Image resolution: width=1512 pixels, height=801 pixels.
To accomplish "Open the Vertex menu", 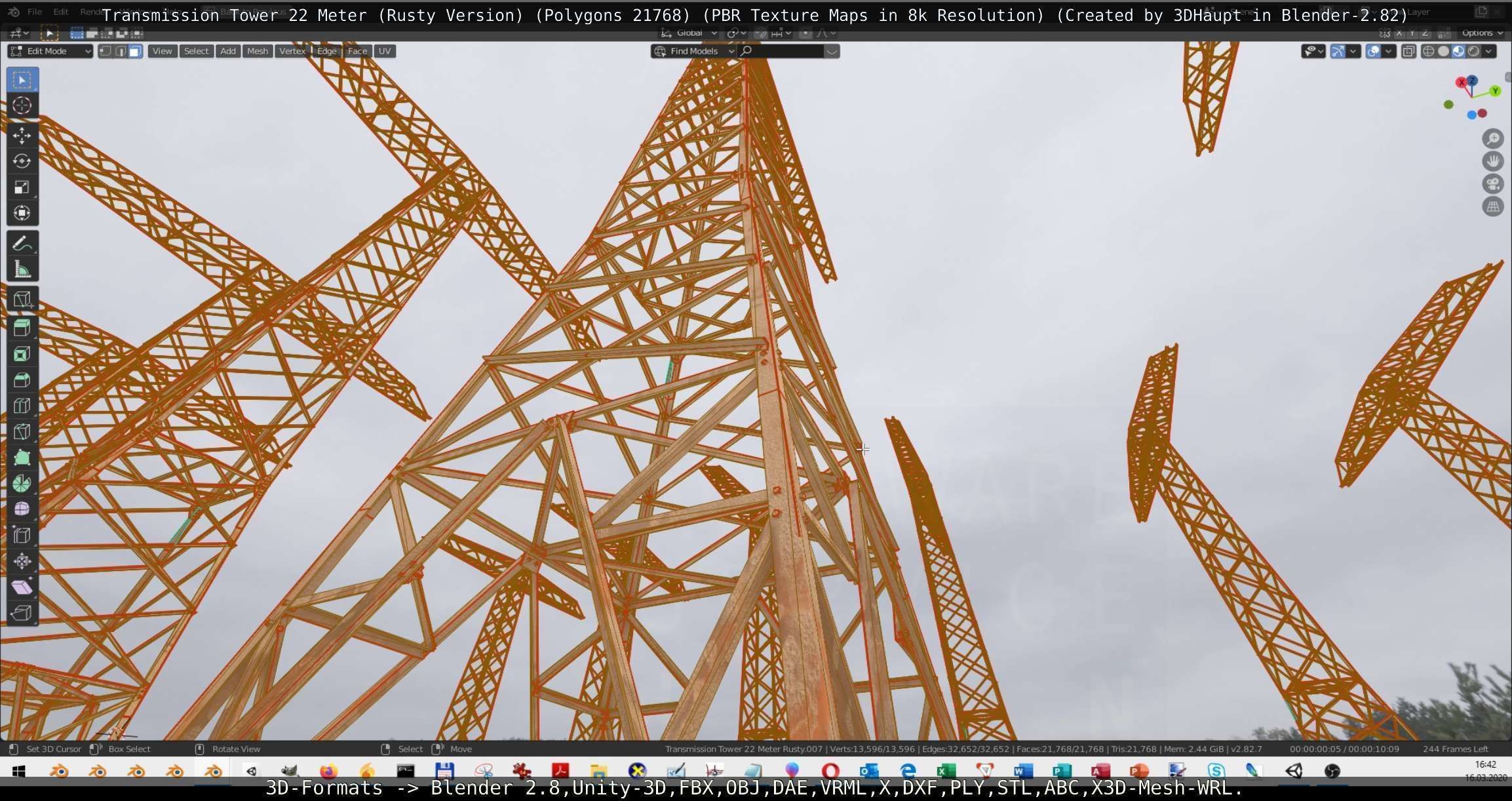I will pyautogui.click(x=292, y=51).
